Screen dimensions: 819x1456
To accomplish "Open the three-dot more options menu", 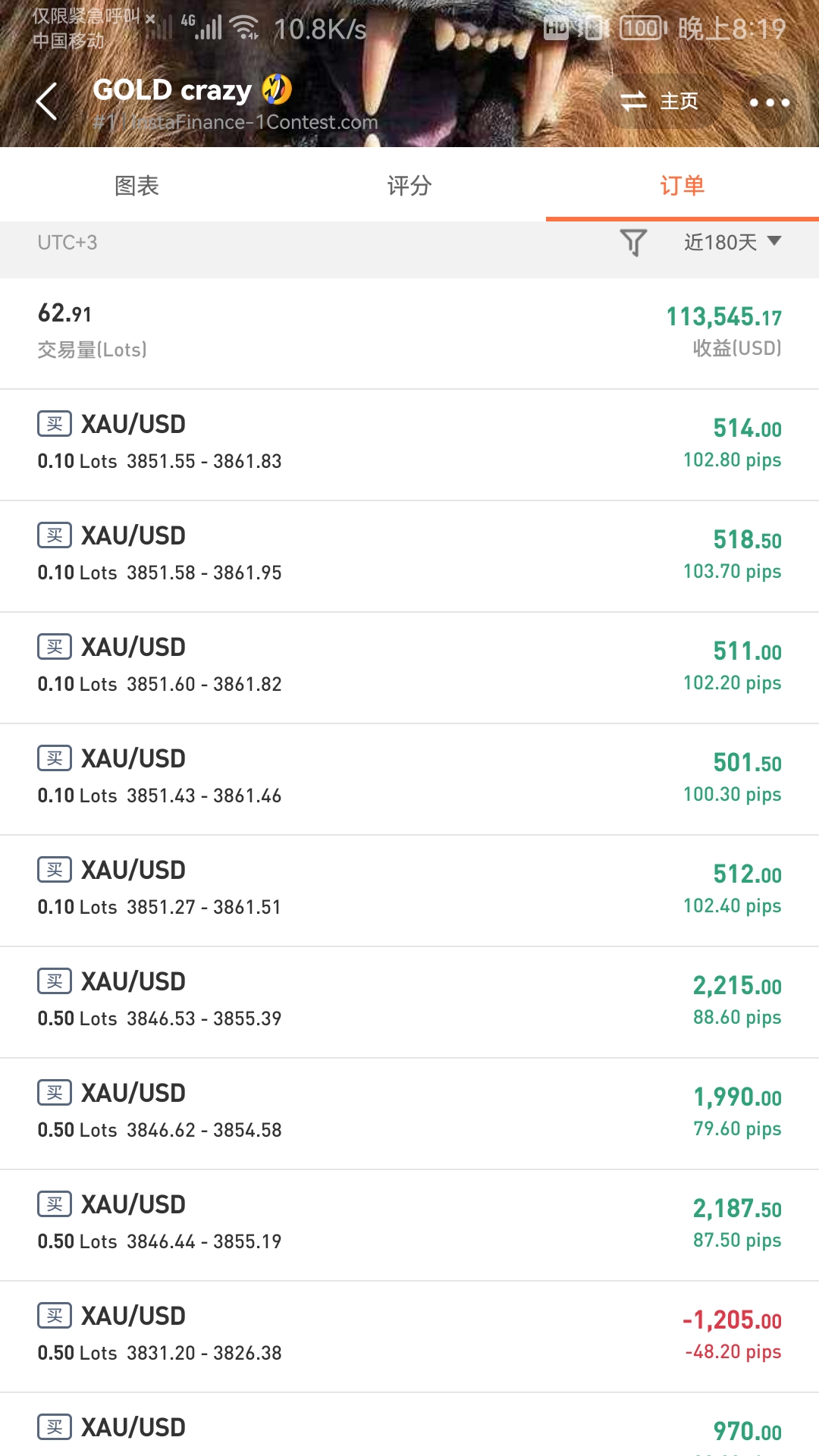I will (x=769, y=102).
